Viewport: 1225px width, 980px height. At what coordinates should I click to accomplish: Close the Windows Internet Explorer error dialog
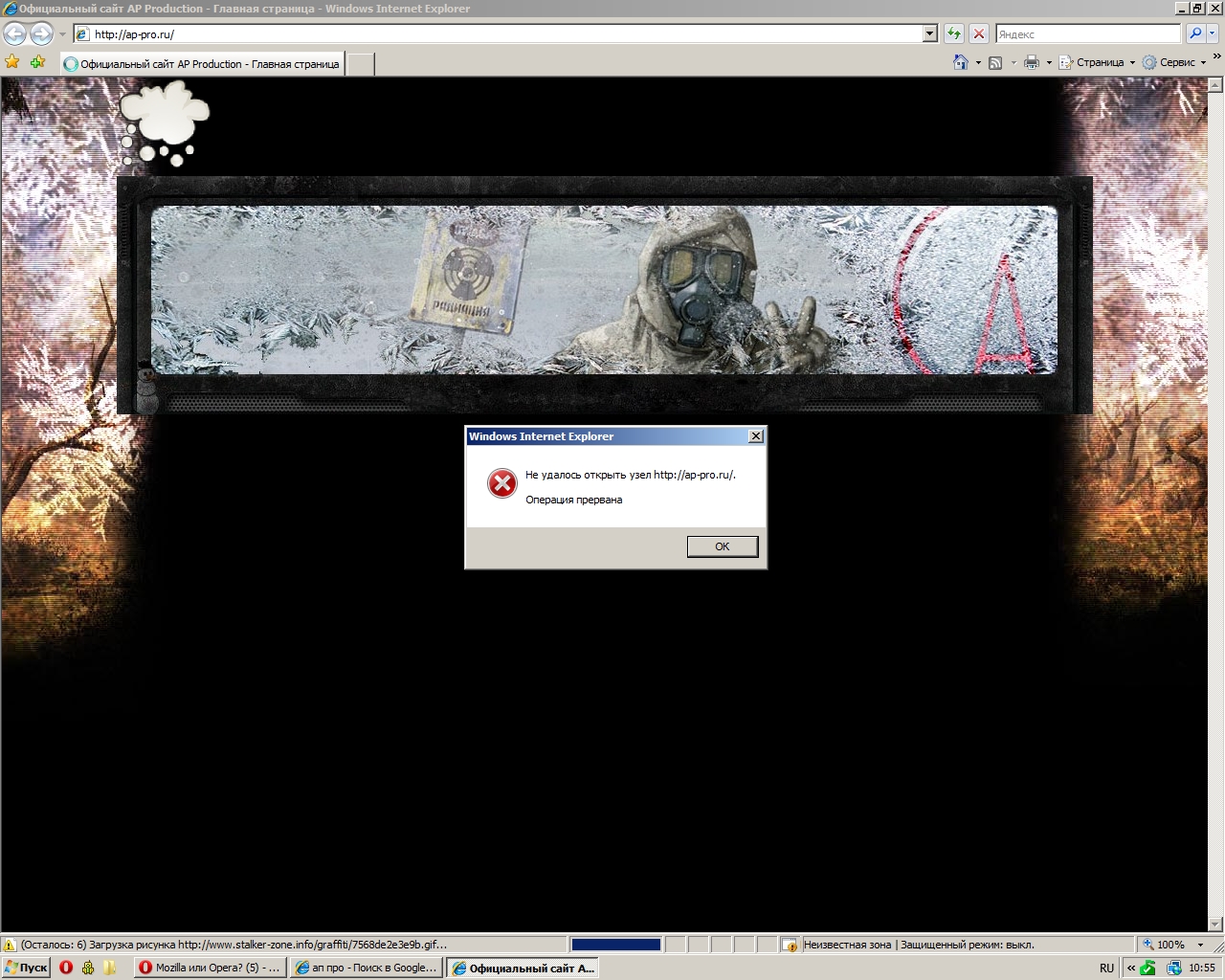[755, 436]
